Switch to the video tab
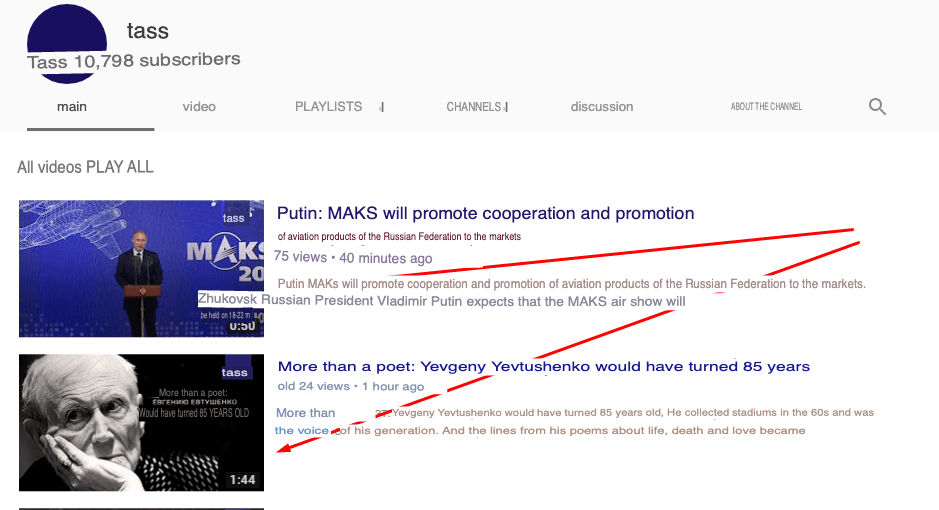The height and width of the screenshot is (510, 939). click(x=199, y=107)
